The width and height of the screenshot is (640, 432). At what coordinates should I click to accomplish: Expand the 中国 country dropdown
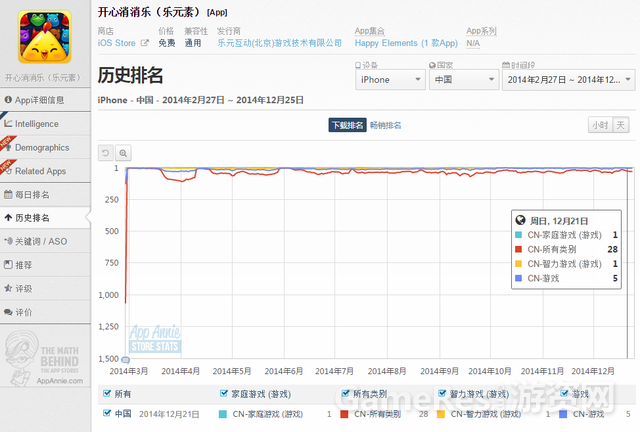(x=464, y=80)
